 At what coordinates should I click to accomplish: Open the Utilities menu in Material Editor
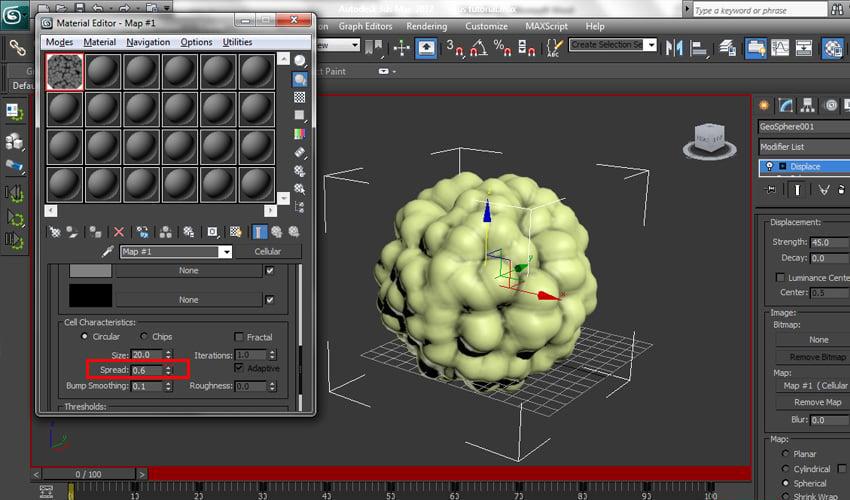pos(237,42)
